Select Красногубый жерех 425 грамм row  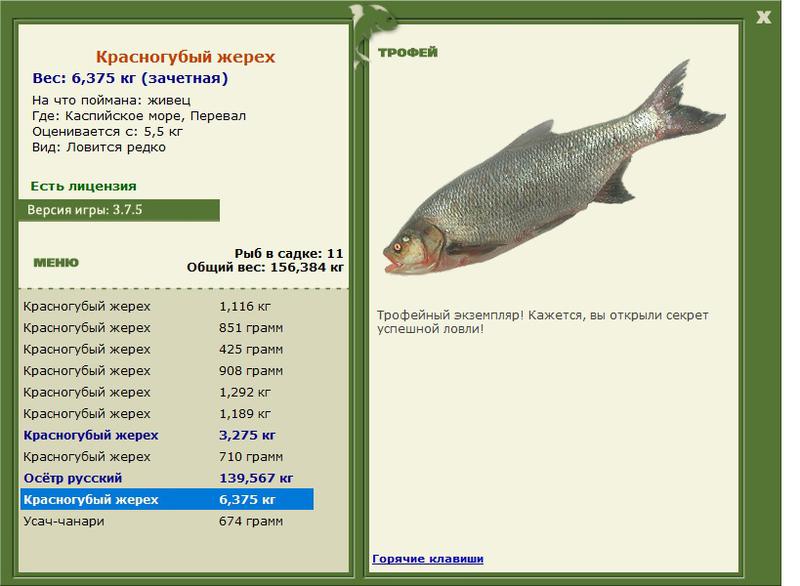pyautogui.click(x=167, y=349)
